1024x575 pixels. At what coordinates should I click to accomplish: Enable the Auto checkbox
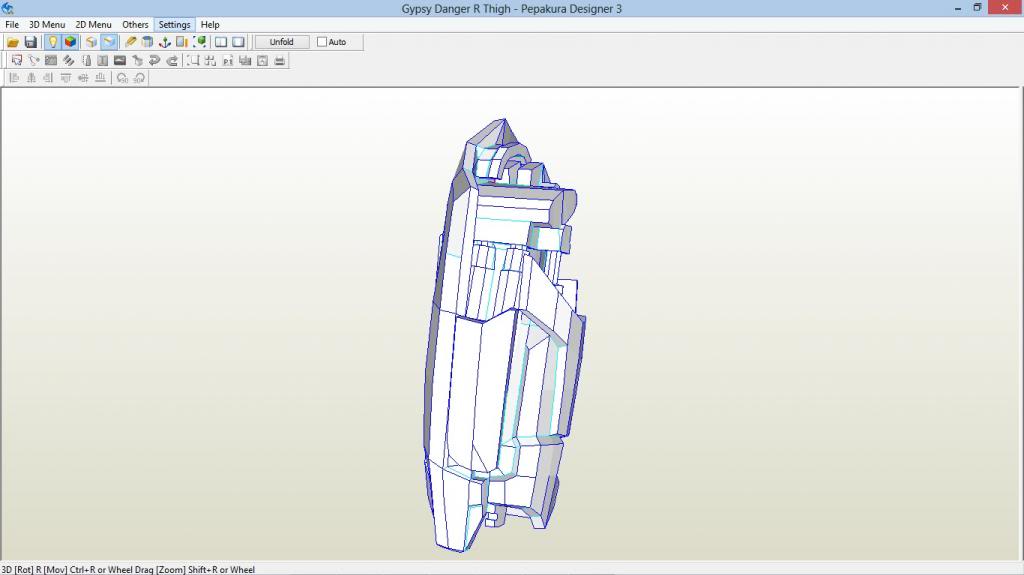click(x=322, y=42)
